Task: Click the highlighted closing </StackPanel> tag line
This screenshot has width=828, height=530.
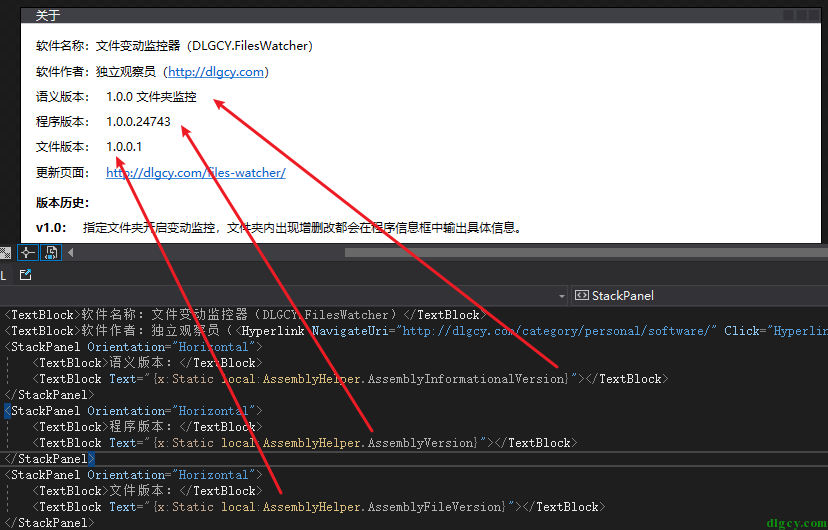Action: point(50,459)
